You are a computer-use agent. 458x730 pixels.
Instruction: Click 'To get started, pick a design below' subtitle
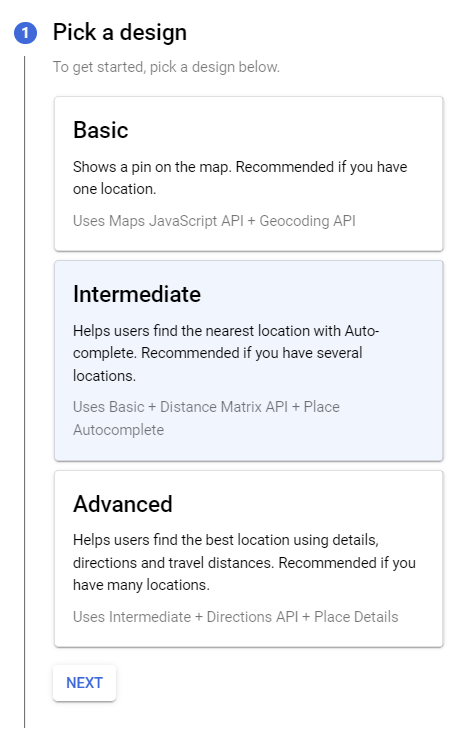pyautogui.click(x=166, y=67)
